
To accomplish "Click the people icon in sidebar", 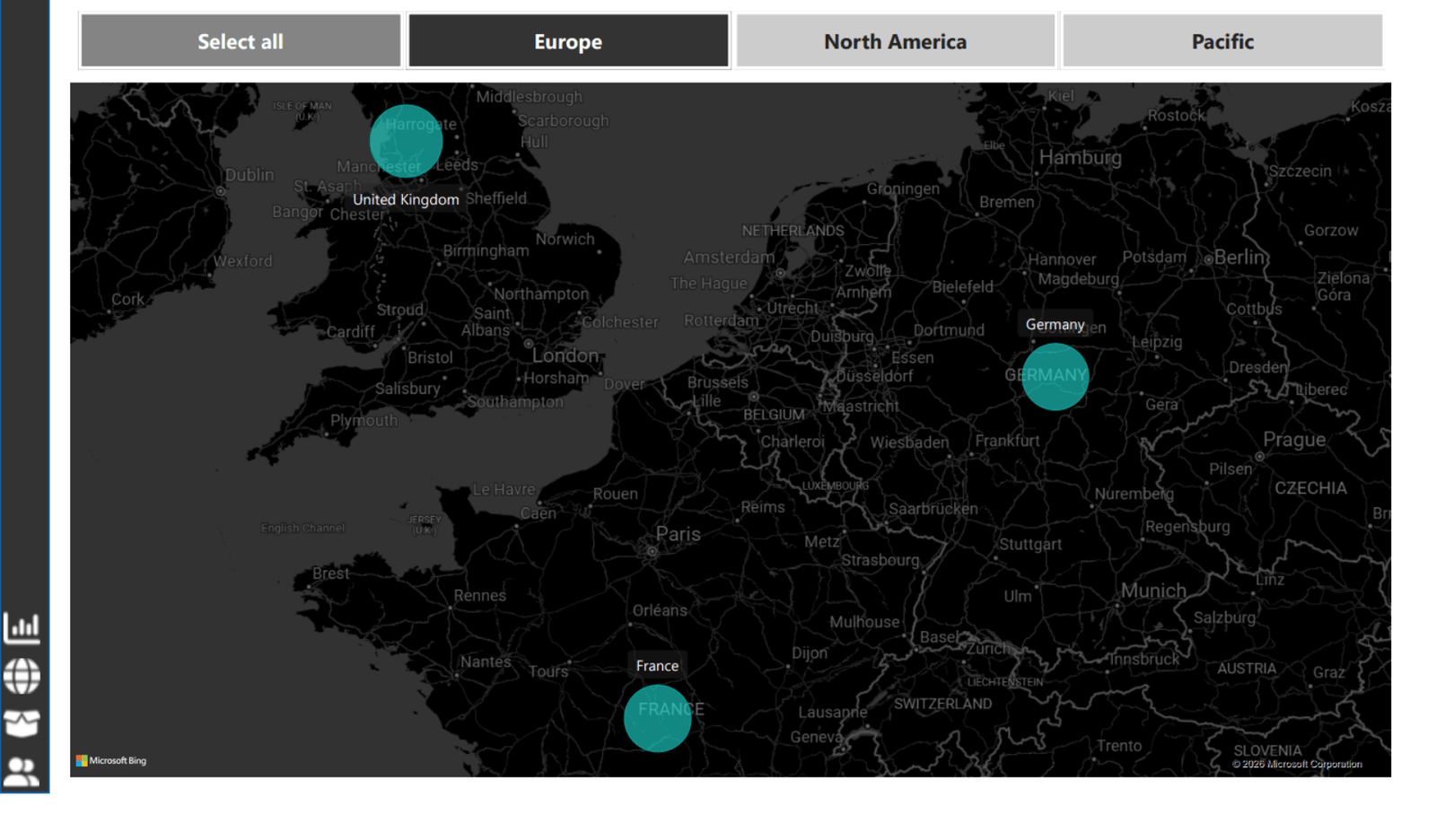I will pos(22,771).
